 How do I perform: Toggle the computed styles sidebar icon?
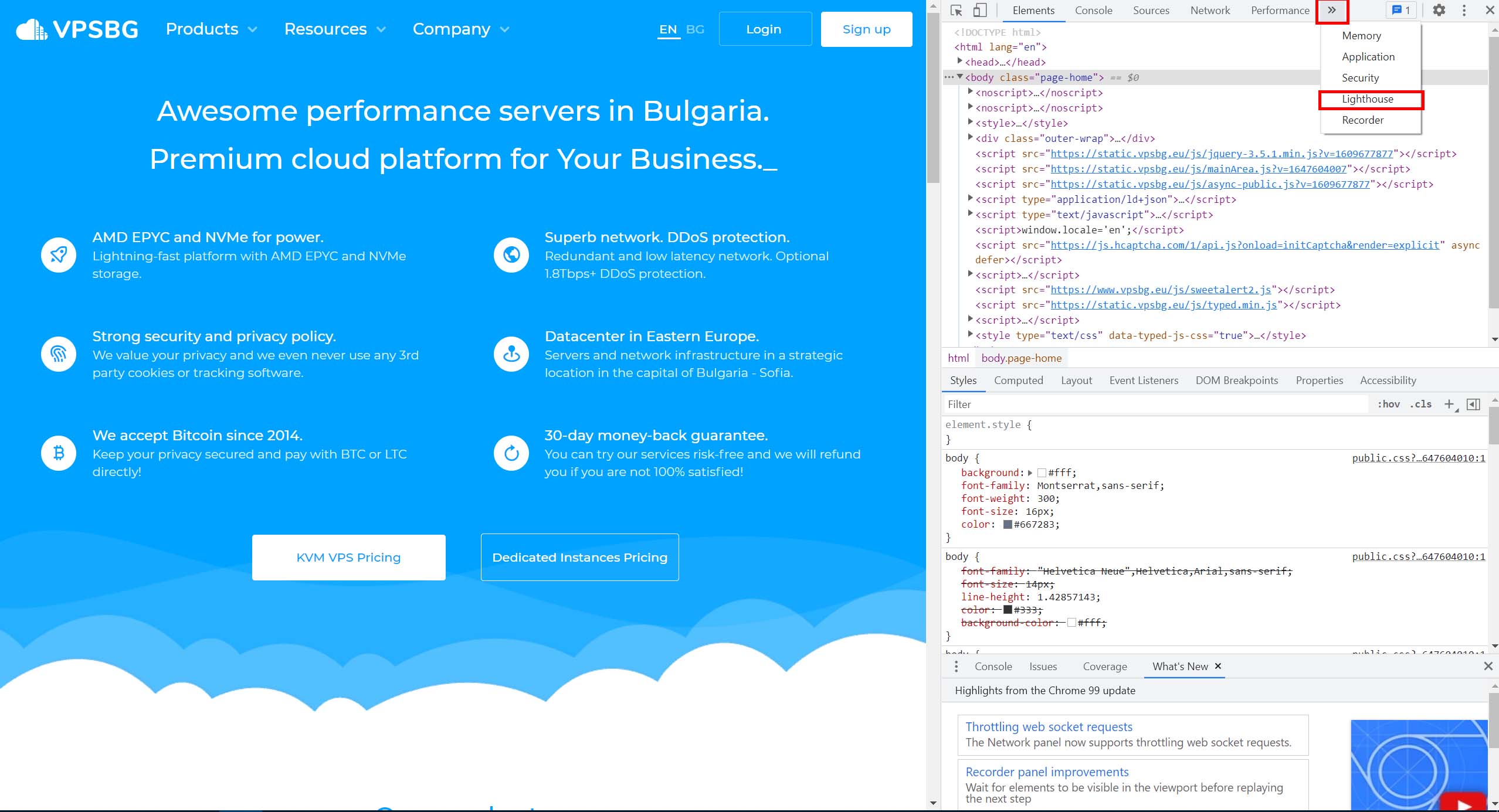[1473, 405]
